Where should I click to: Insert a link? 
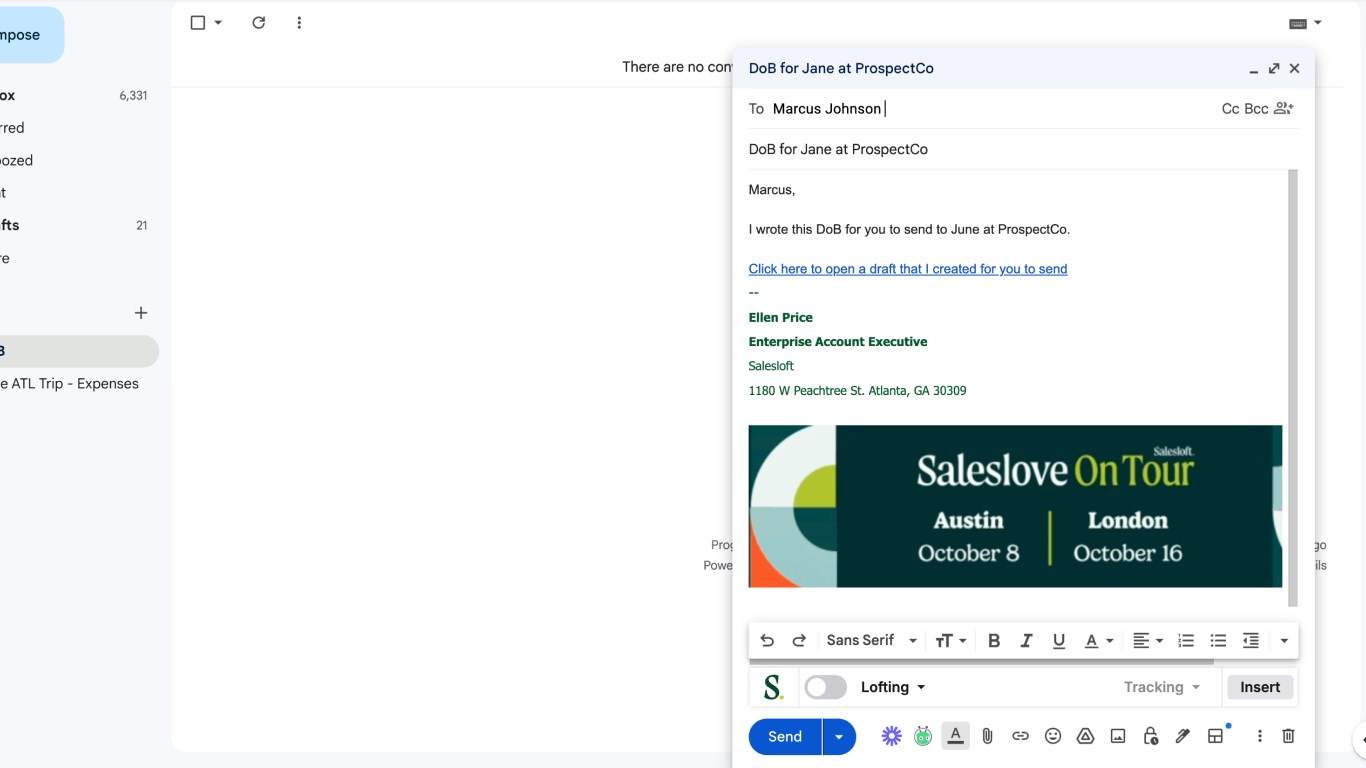click(1020, 736)
